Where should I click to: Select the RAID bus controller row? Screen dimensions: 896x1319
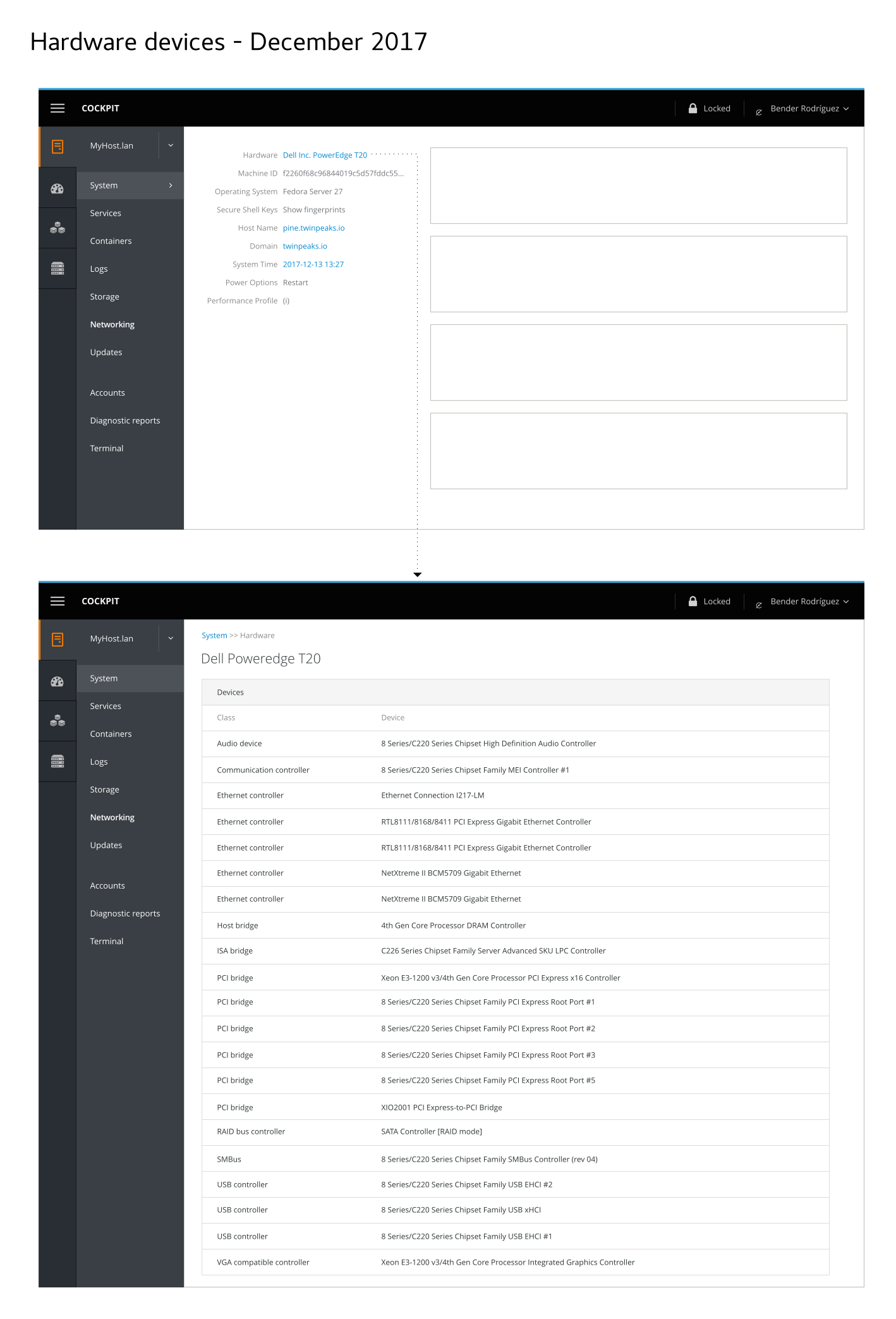coord(515,1132)
